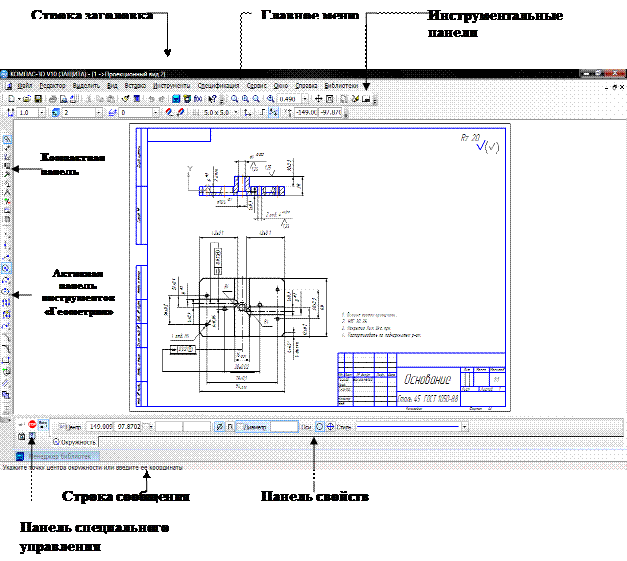The width and height of the screenshot is (627, 561).
Task: Open the zoom scale 0.490 dropdown
Action: click(305, 99)
